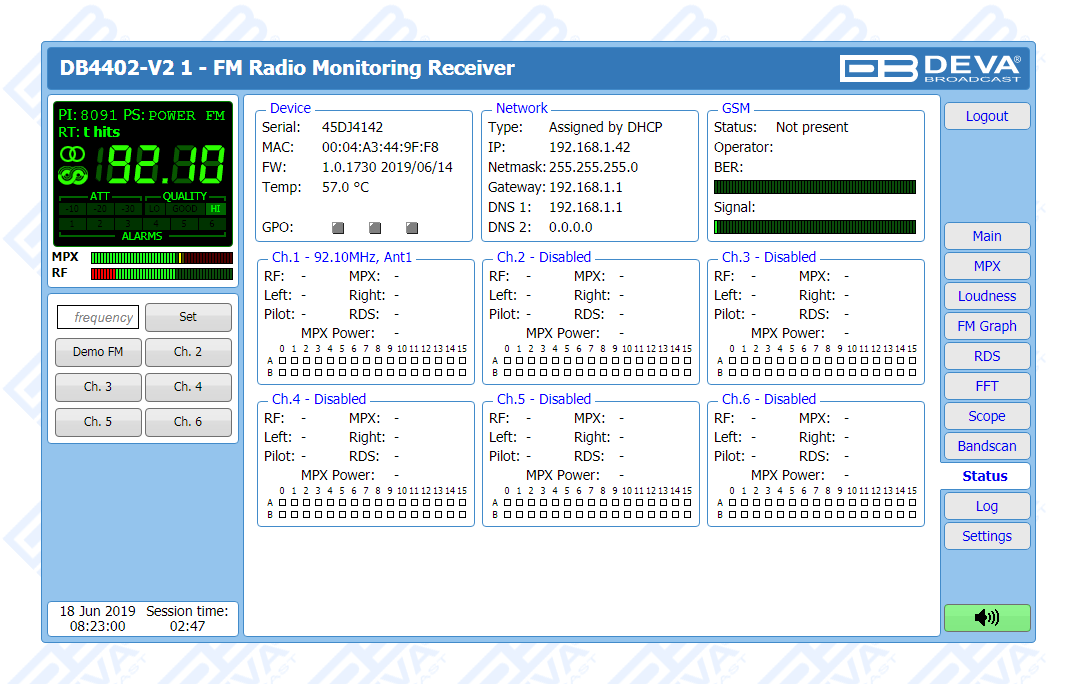Open the FM Graph tab

click(986, 326)
